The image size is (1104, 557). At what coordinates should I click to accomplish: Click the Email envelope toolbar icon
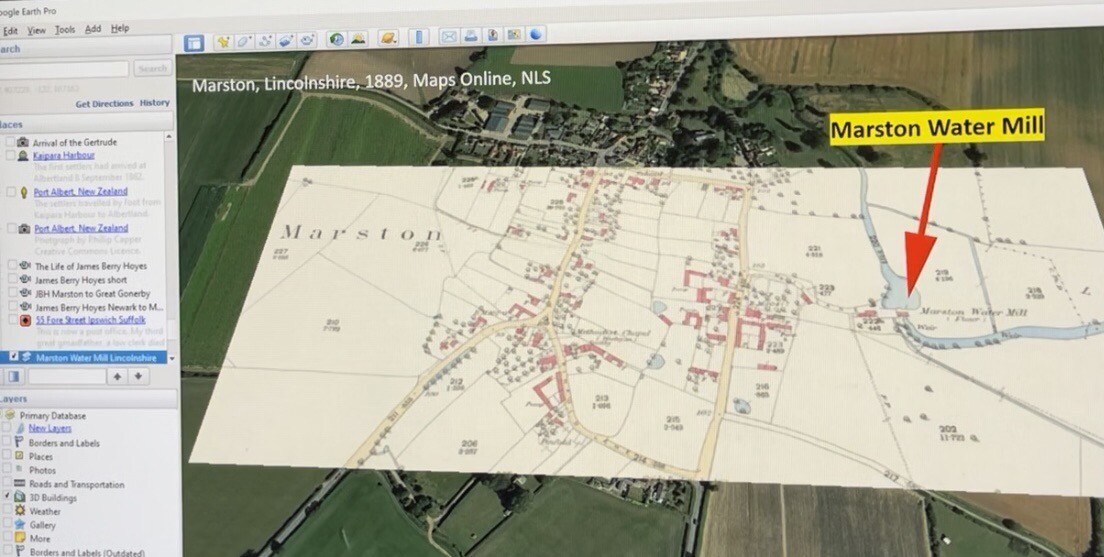[x=448, y=37]
